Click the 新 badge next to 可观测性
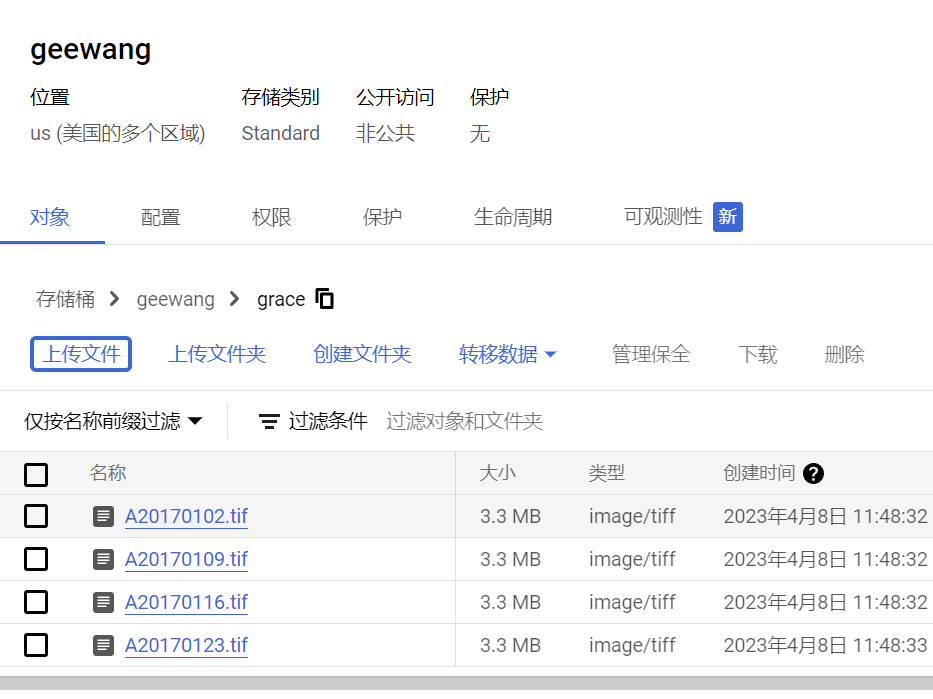The image size is (933, 699). click(x=727, y=217)
